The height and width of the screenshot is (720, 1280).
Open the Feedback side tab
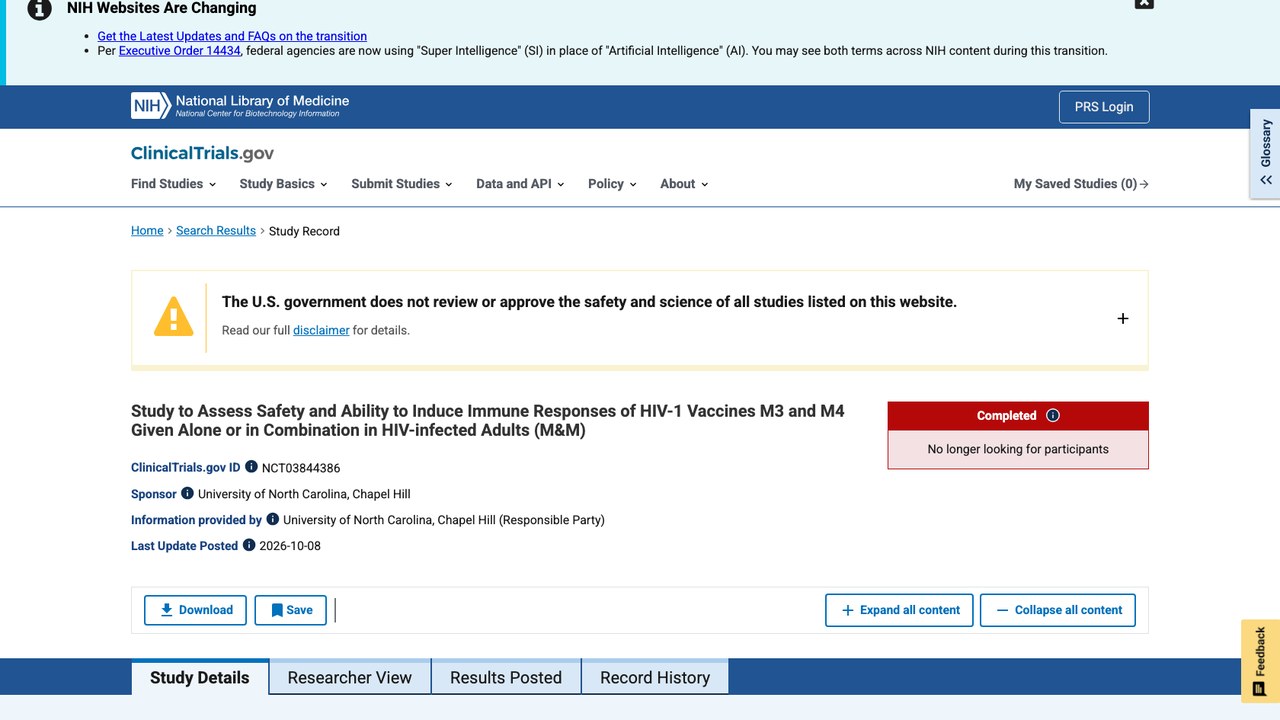tap(1260, 661)
